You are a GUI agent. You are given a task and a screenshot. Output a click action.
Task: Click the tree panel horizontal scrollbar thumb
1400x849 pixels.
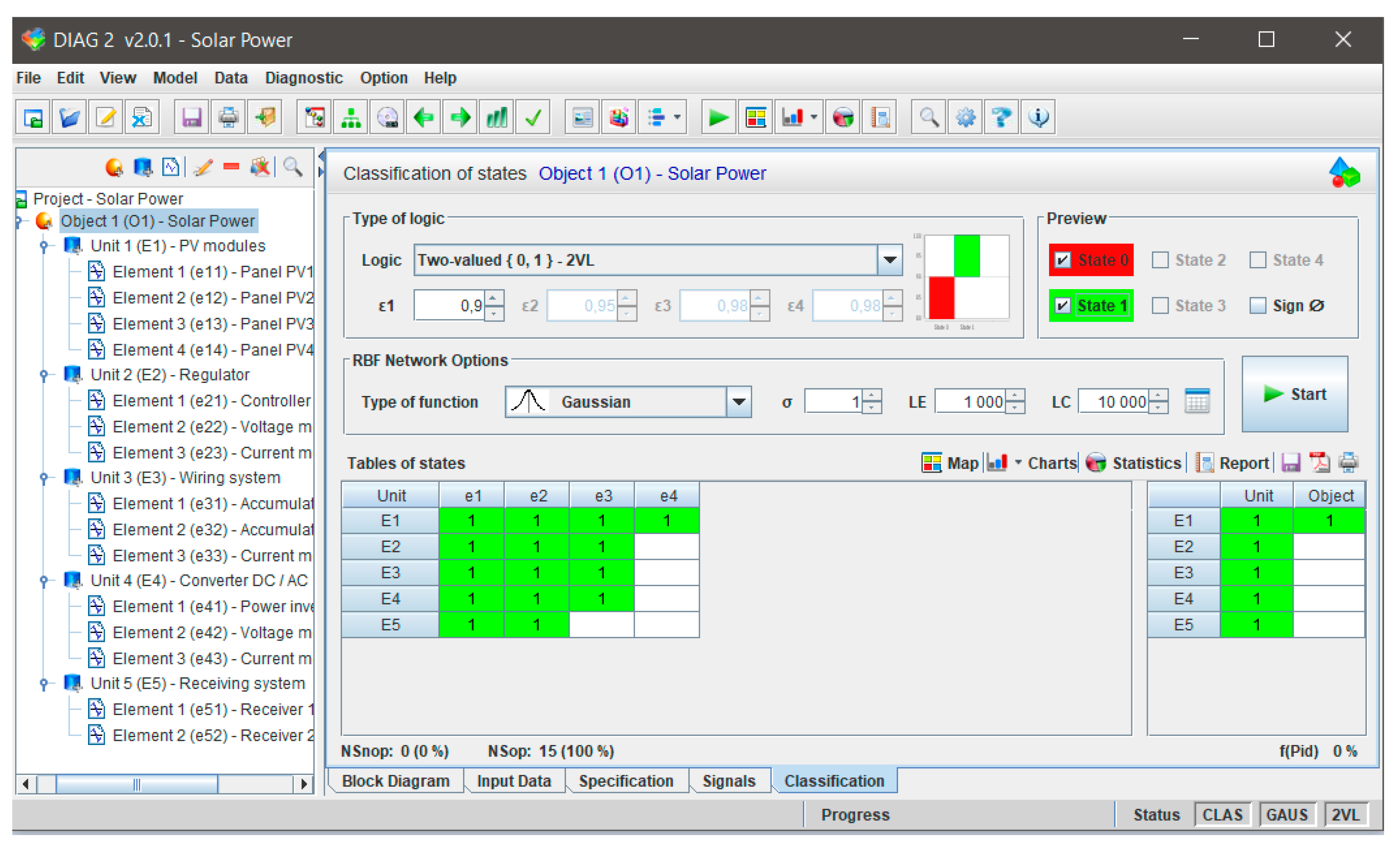click(x=136, y=784)
